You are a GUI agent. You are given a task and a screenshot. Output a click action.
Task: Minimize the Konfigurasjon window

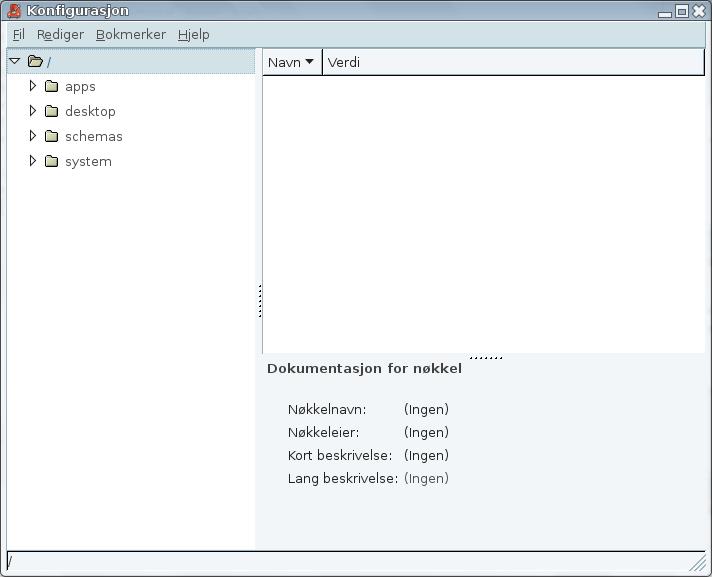[665, 13]
